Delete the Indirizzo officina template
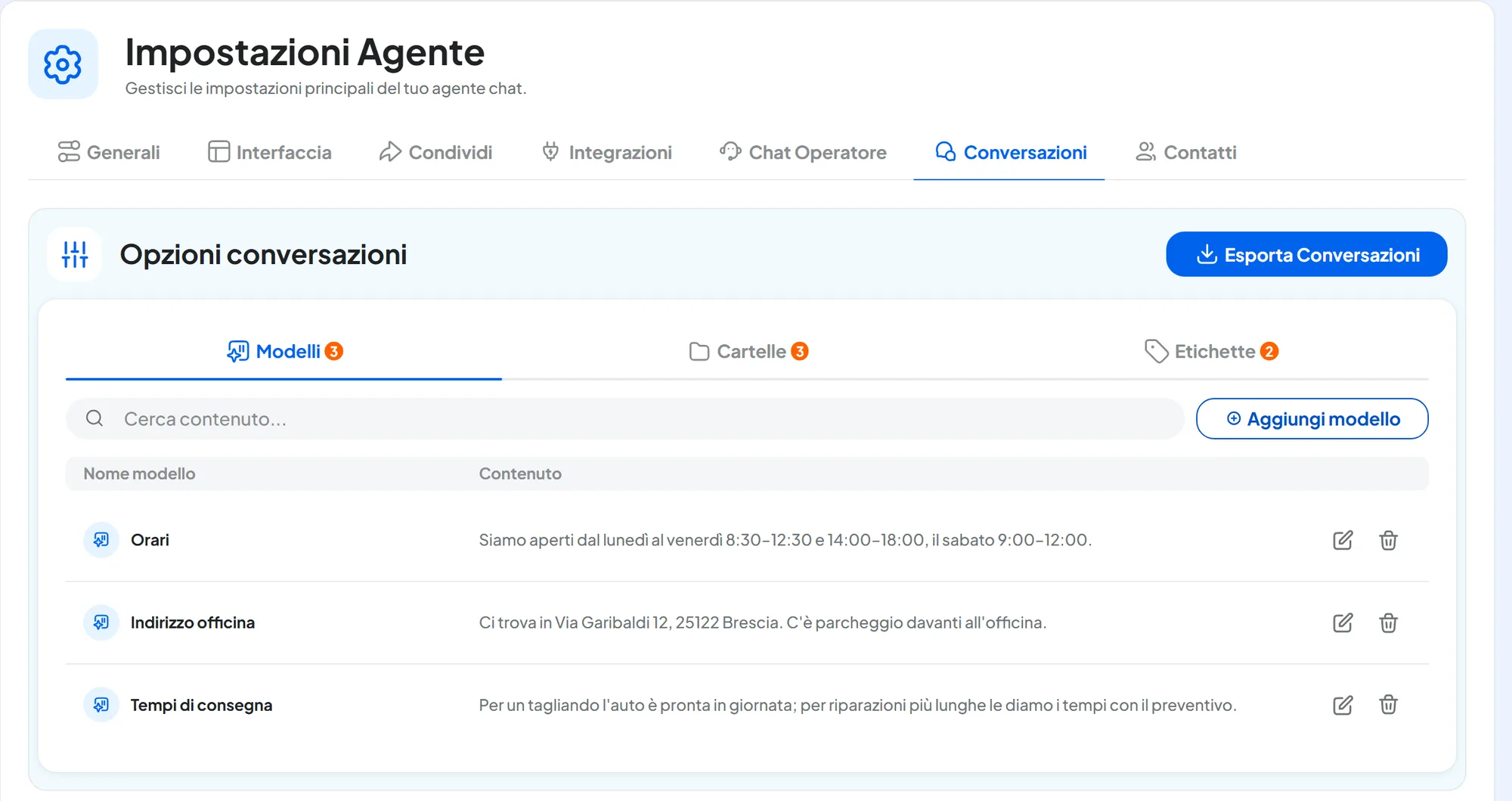Screen dimensions: 1512x801 [1388, 622]
